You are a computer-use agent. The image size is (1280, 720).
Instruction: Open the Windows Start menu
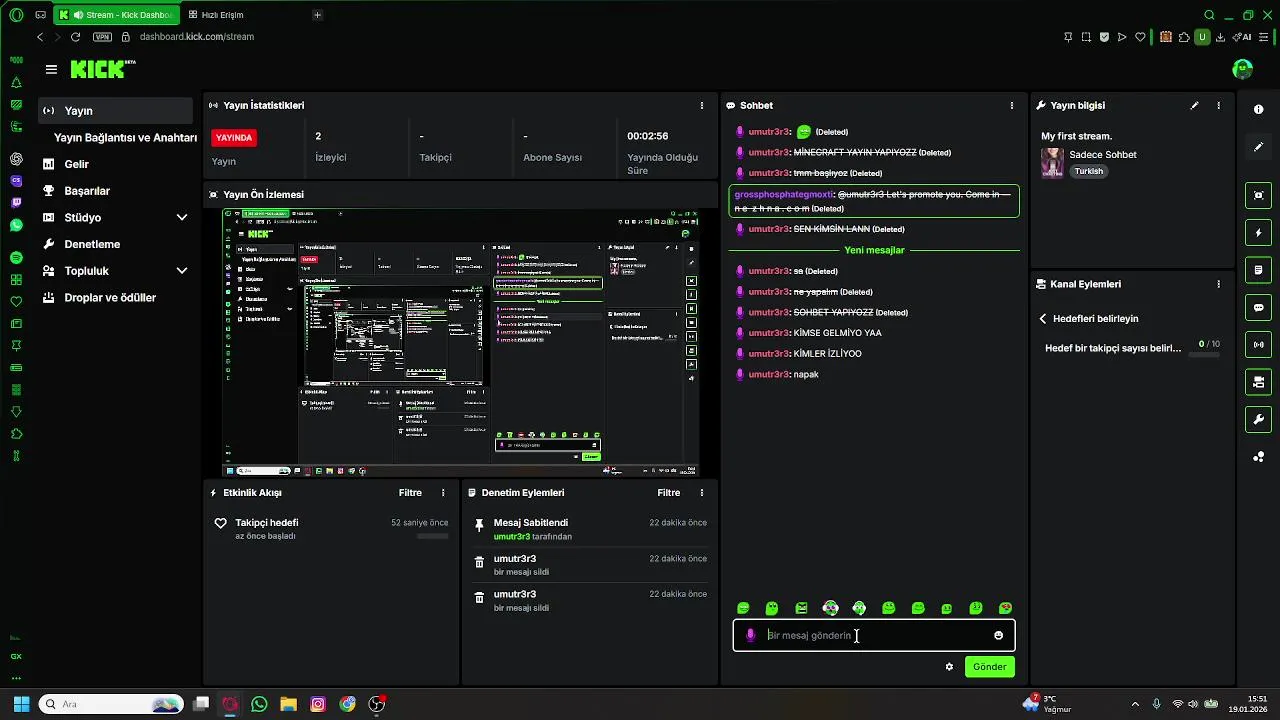(x=21, y=704)
